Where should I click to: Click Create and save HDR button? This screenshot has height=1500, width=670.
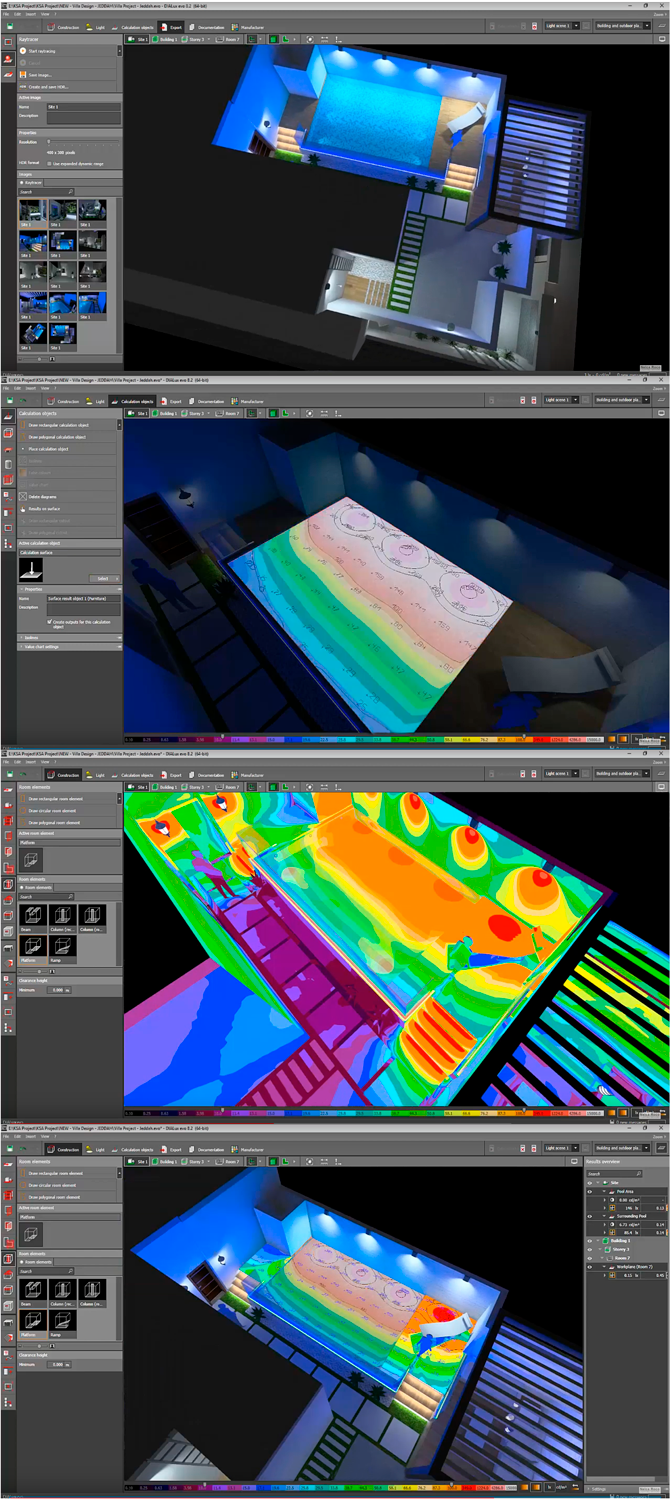[50, 87]
